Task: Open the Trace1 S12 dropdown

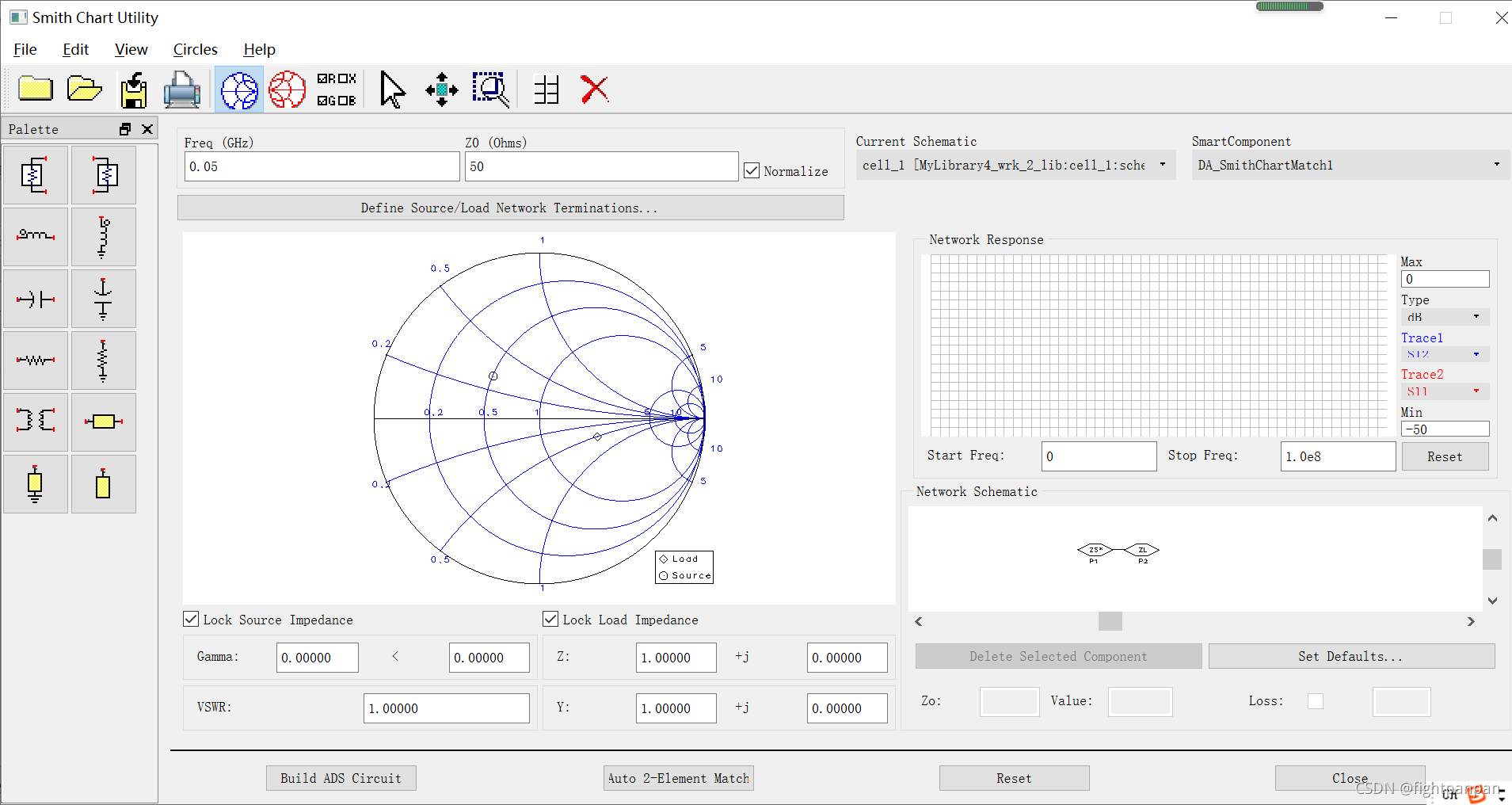Action: point(1445,354)
